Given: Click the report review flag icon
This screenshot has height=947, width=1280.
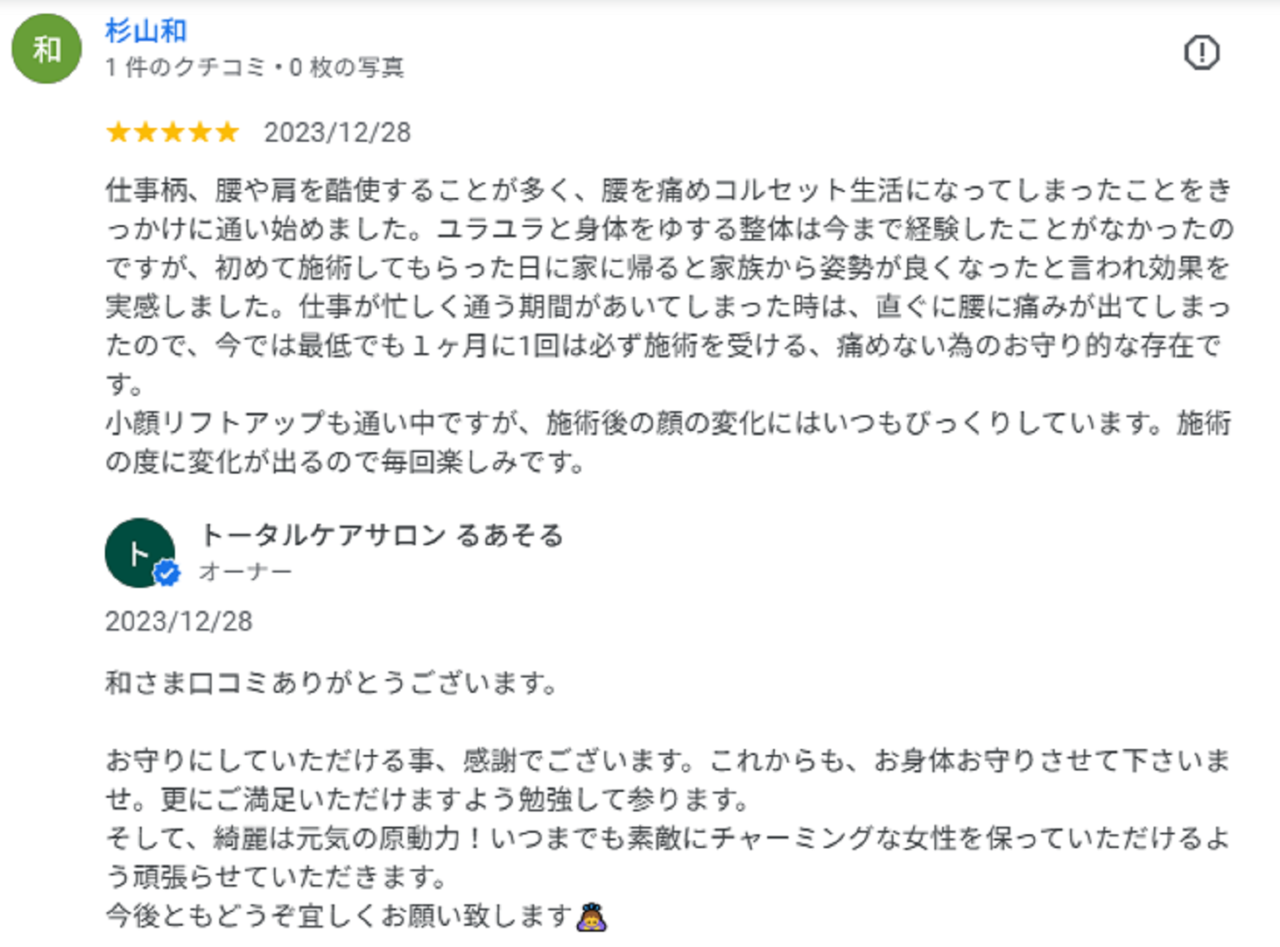Looking at the screenshot, I should click(1201, 52).
